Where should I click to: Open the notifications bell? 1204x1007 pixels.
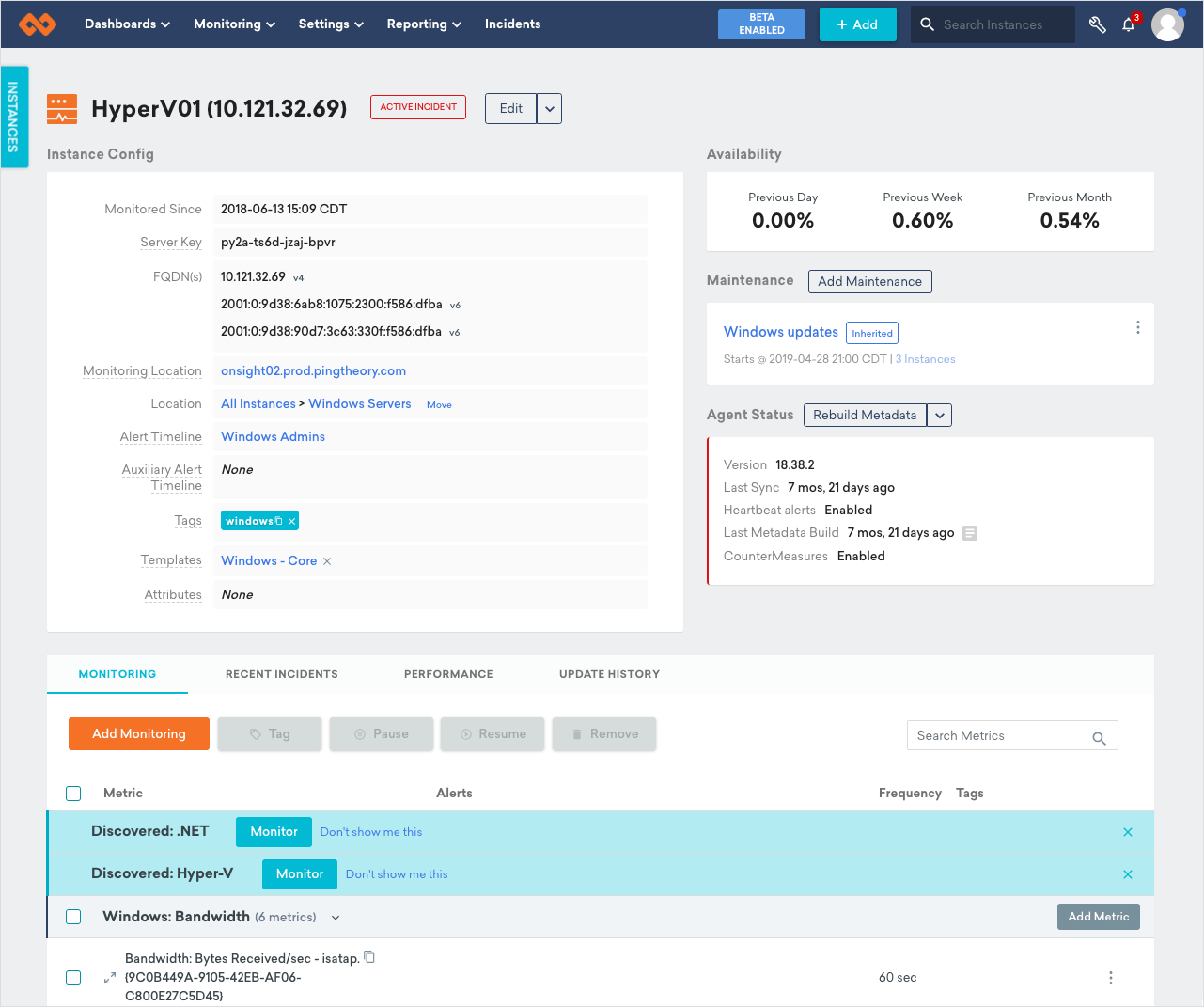1129,24
